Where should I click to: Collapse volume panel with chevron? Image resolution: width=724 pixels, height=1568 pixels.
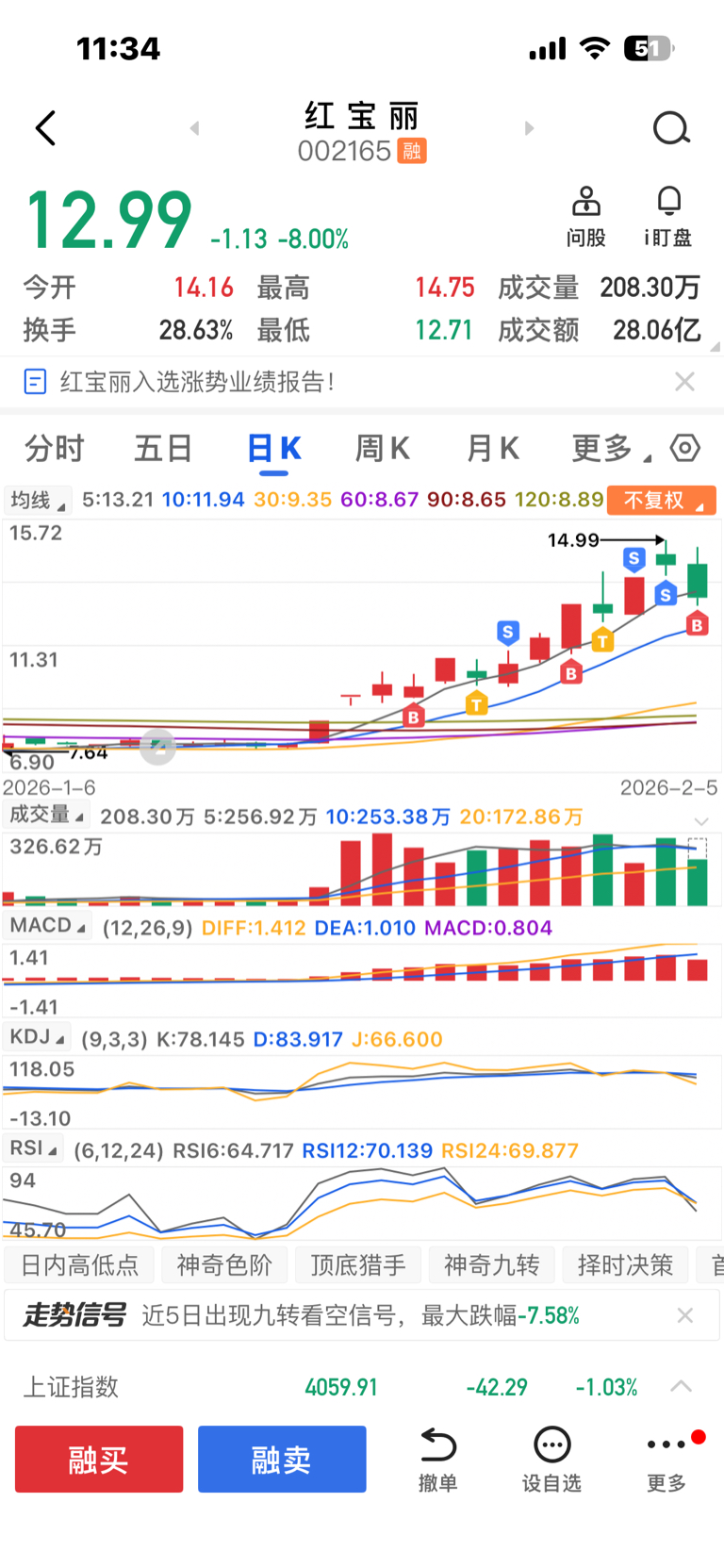point(700,820)
